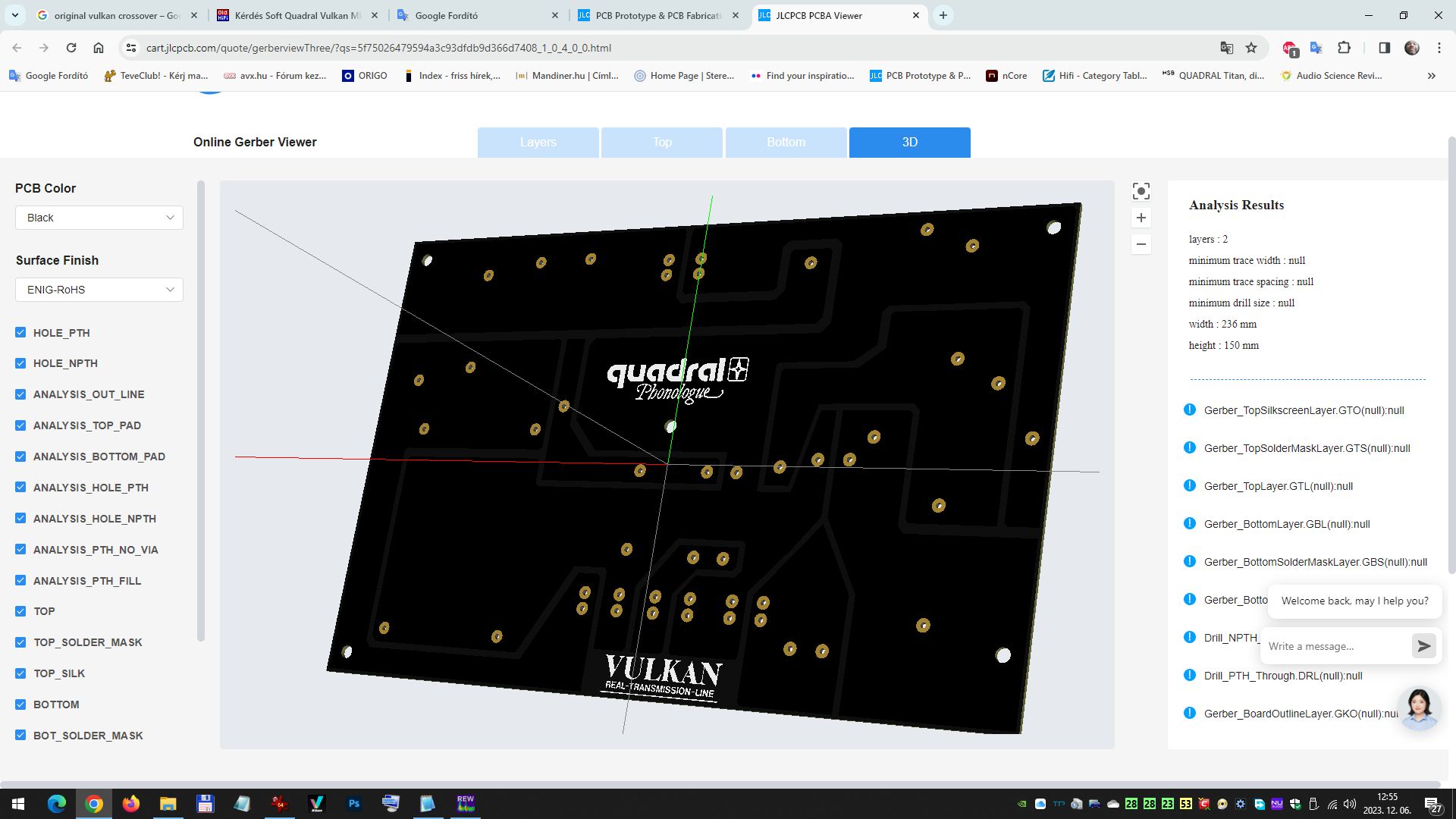Switch to PCB Prototype & PCB Fabrication tab
The width and height of the screenshot is (1456, 819).
[x=658, y=15]
